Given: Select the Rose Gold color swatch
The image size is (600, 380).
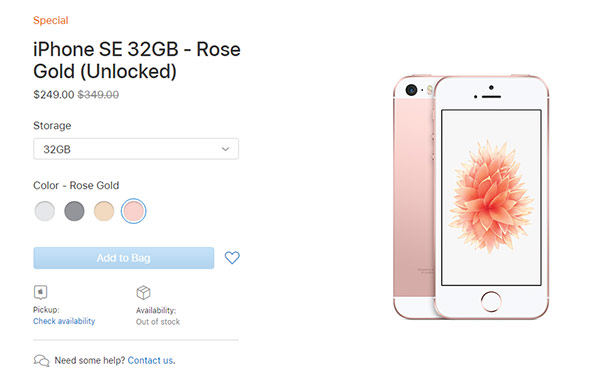Looking at the screenshot, I should (x=133, y=211).
